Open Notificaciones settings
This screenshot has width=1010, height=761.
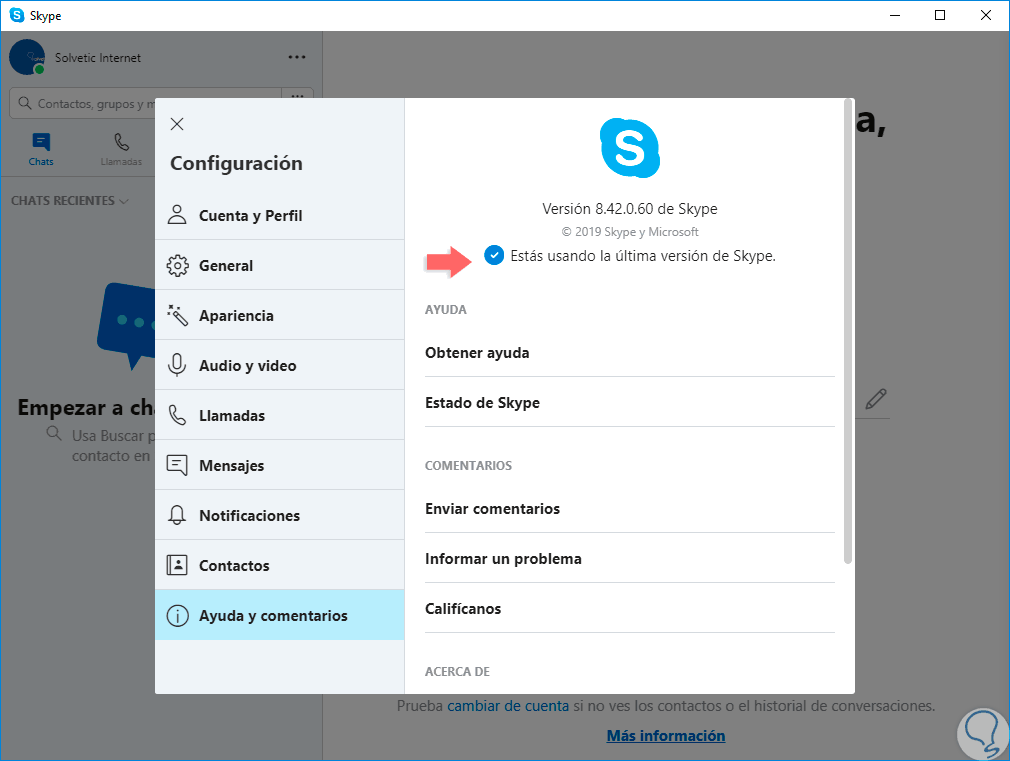280,515
